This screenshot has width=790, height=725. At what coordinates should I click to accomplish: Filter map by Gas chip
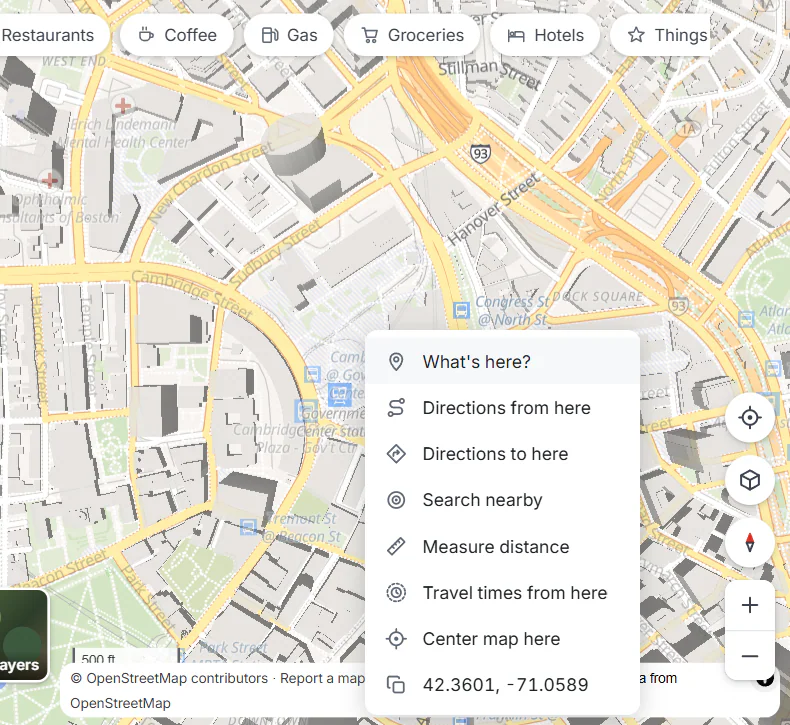289,35
